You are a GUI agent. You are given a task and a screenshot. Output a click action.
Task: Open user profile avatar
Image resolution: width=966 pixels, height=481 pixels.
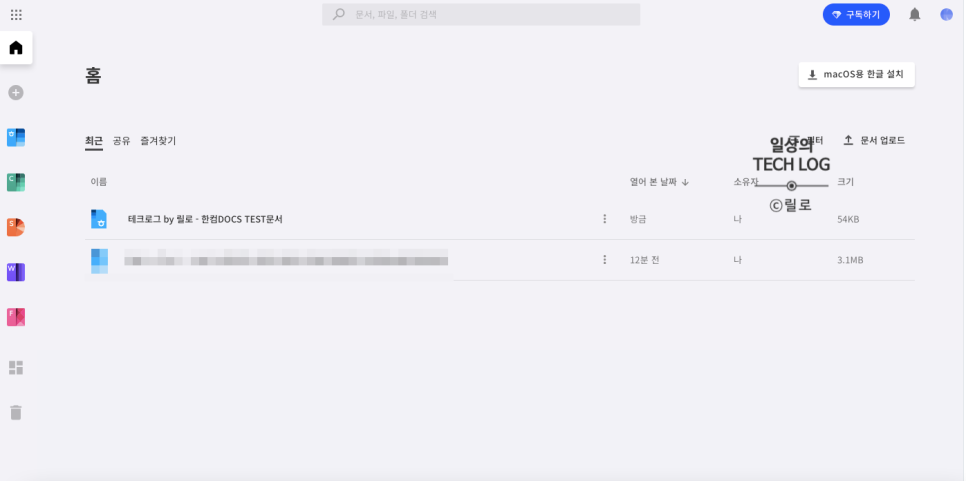[x=946, y=15]
